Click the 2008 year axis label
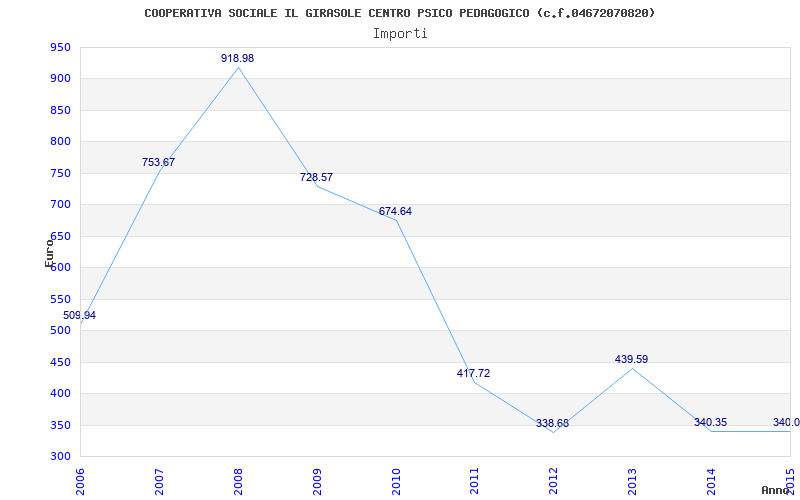The image size is (800, 500). (238, 482)
